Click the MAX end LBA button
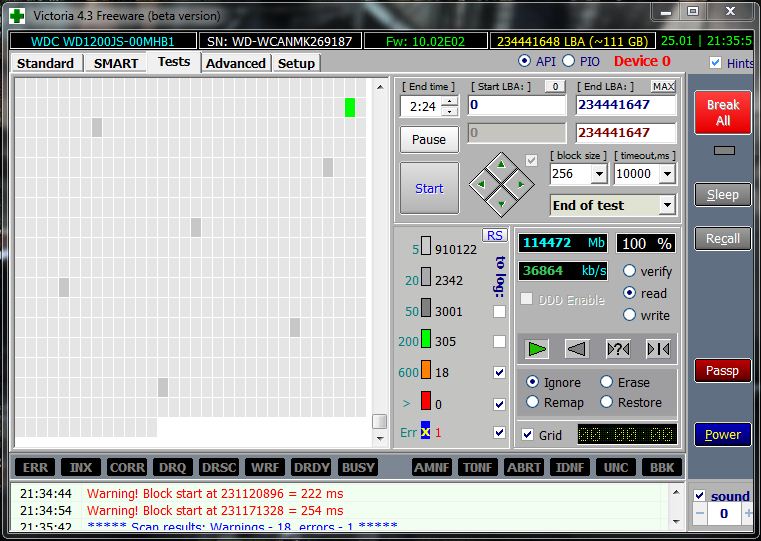Viewport: 761px width, 541px height. point(663,87)
